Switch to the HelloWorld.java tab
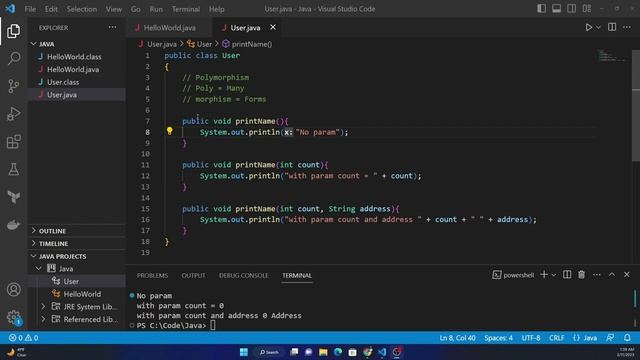Screen dimensions: 640x360 pyautogui.click(x=169, y=27)
